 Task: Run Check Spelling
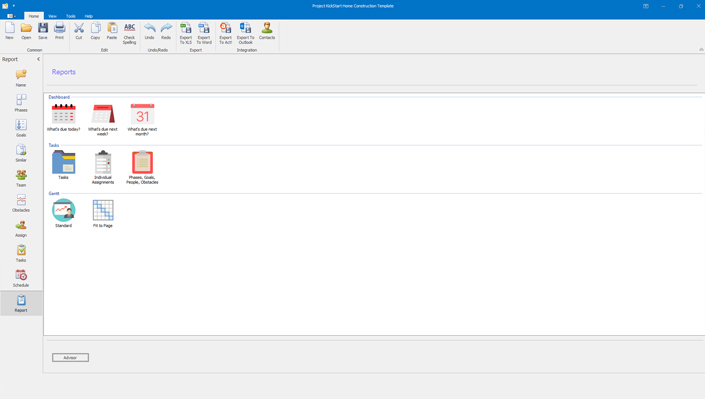pos(129,33)
